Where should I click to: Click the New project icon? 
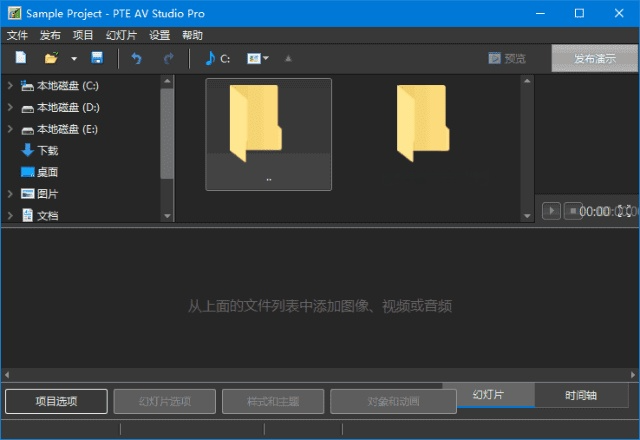[x=20, y=58]
